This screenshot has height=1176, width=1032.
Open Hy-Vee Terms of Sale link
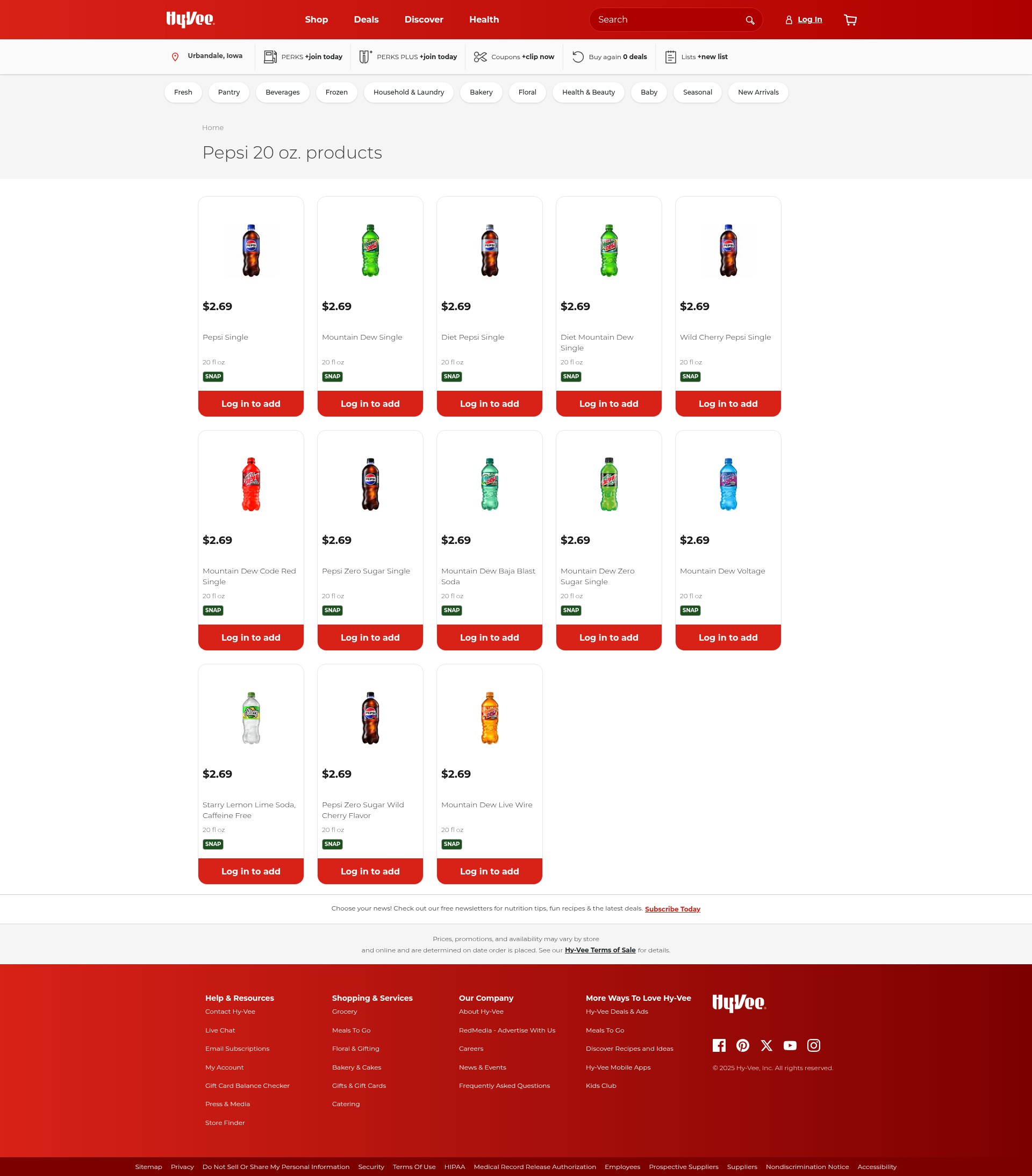pyautogui.click(x=600, y=950)
